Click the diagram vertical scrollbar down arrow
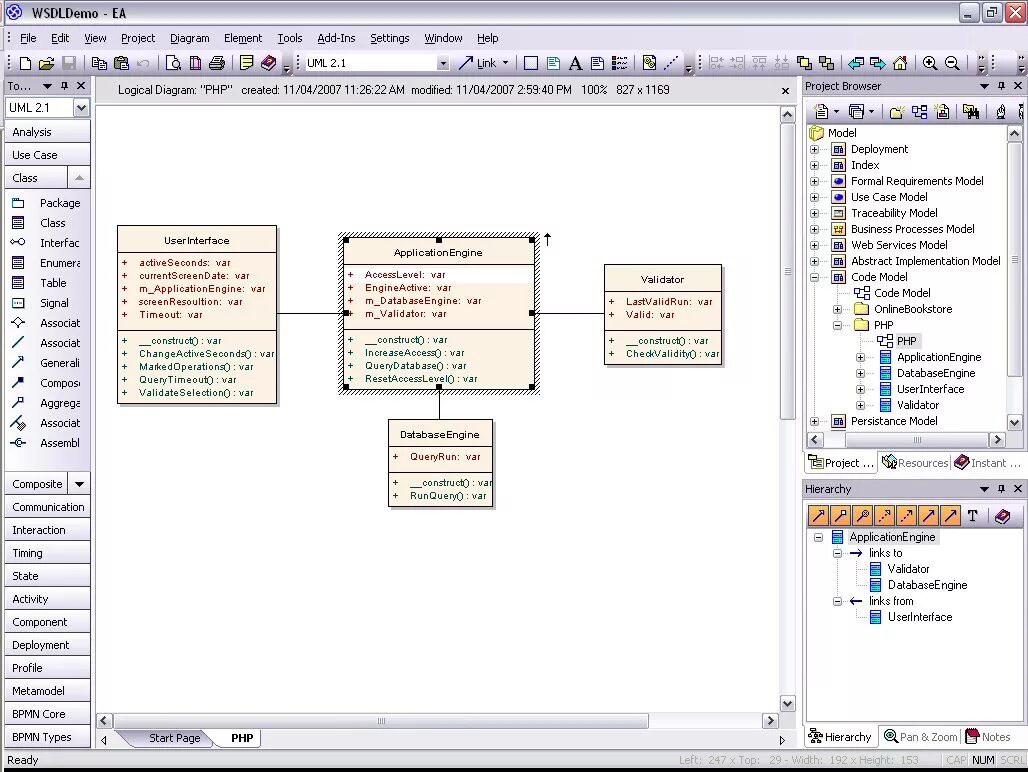The image size is (1028, 772). click(787, 704)
